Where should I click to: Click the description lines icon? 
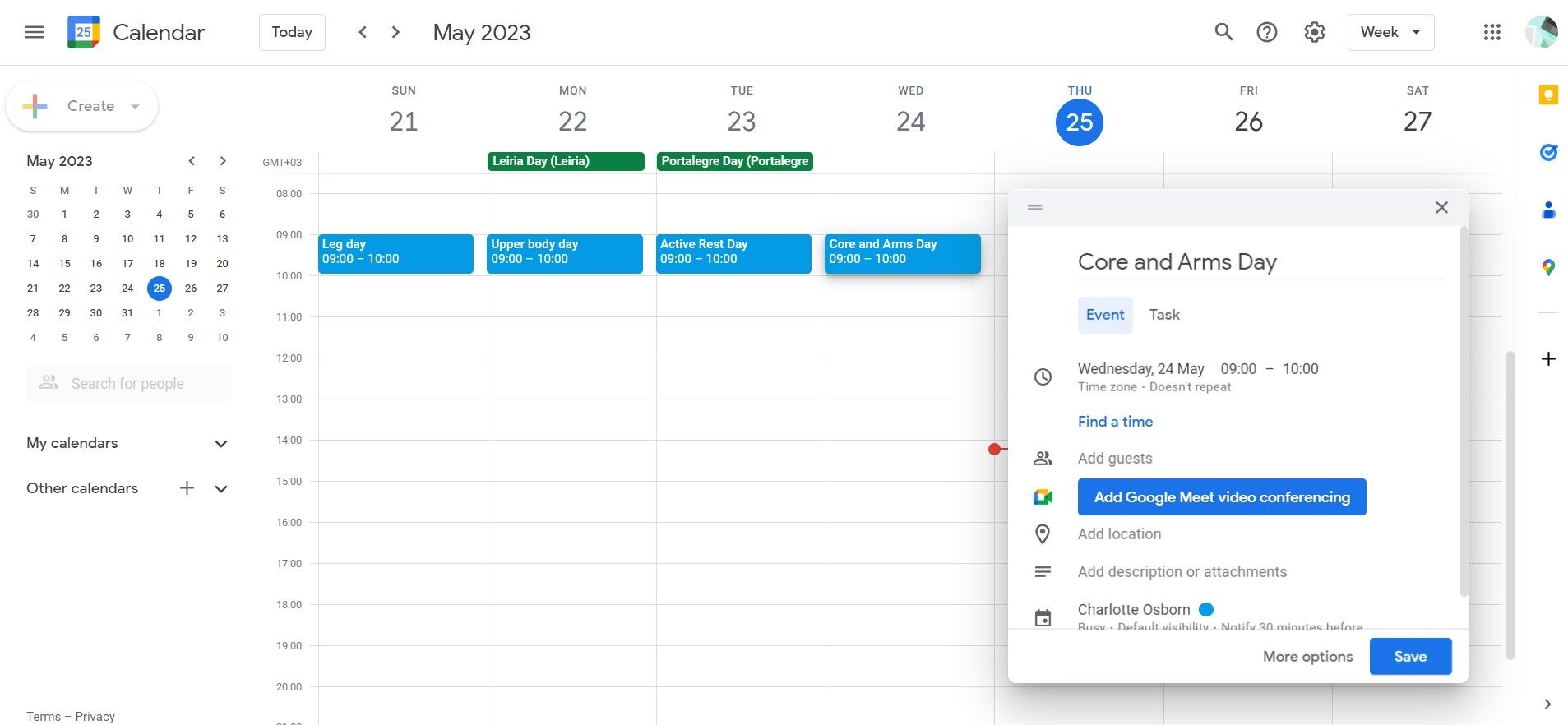[1043, 572]
